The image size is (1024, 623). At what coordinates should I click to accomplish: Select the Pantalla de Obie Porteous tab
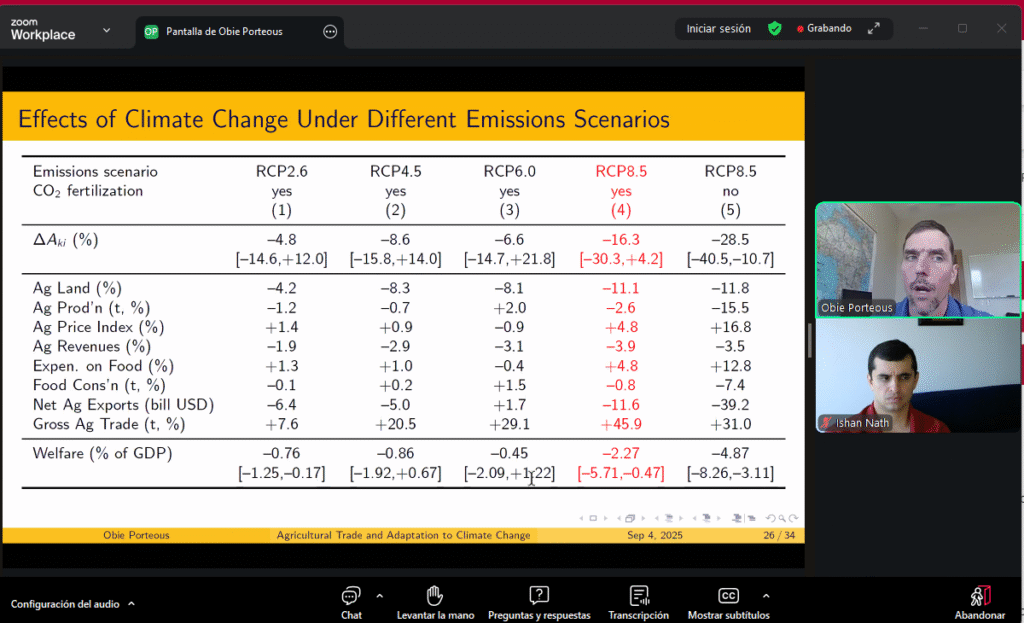point(224,31)
